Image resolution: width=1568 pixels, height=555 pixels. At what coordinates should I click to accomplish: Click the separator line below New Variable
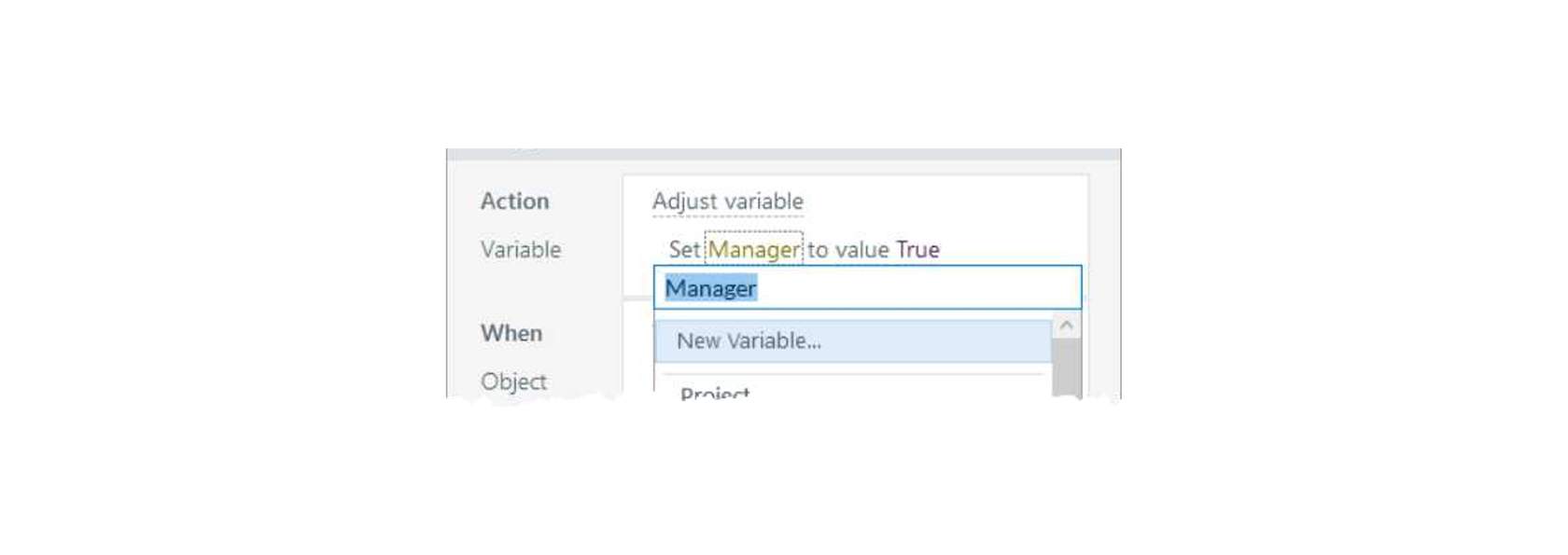(853, 374)
